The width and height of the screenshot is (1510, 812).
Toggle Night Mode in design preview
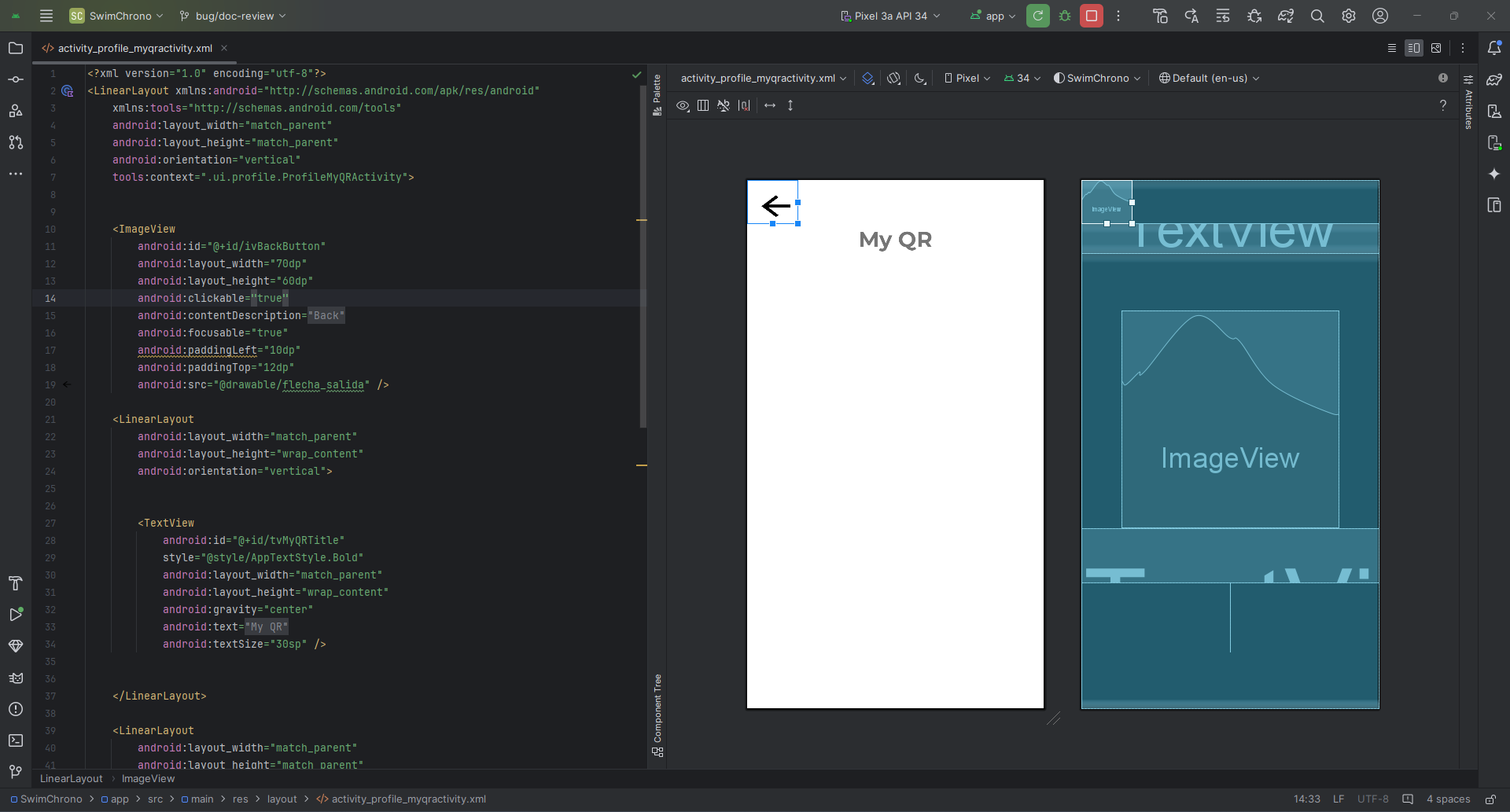pyautogui.click(x=919, y=78)
